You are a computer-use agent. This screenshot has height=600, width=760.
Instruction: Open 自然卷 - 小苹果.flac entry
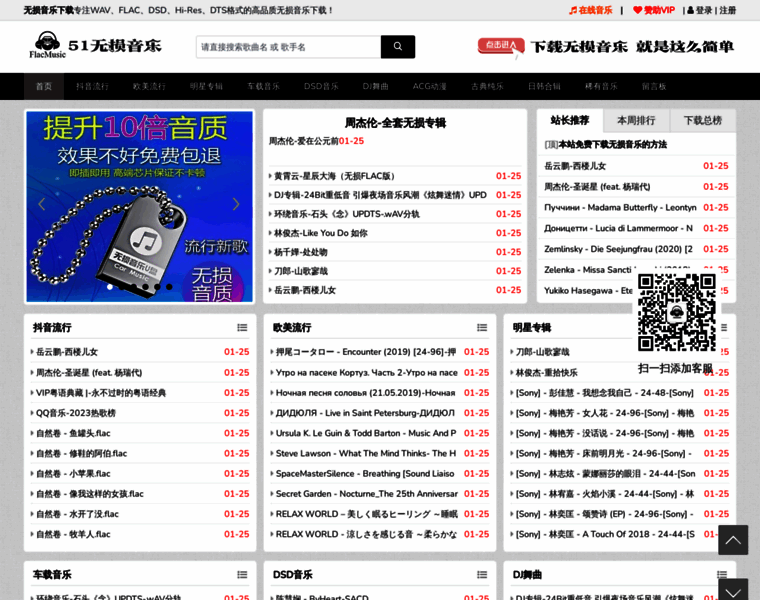73,474
